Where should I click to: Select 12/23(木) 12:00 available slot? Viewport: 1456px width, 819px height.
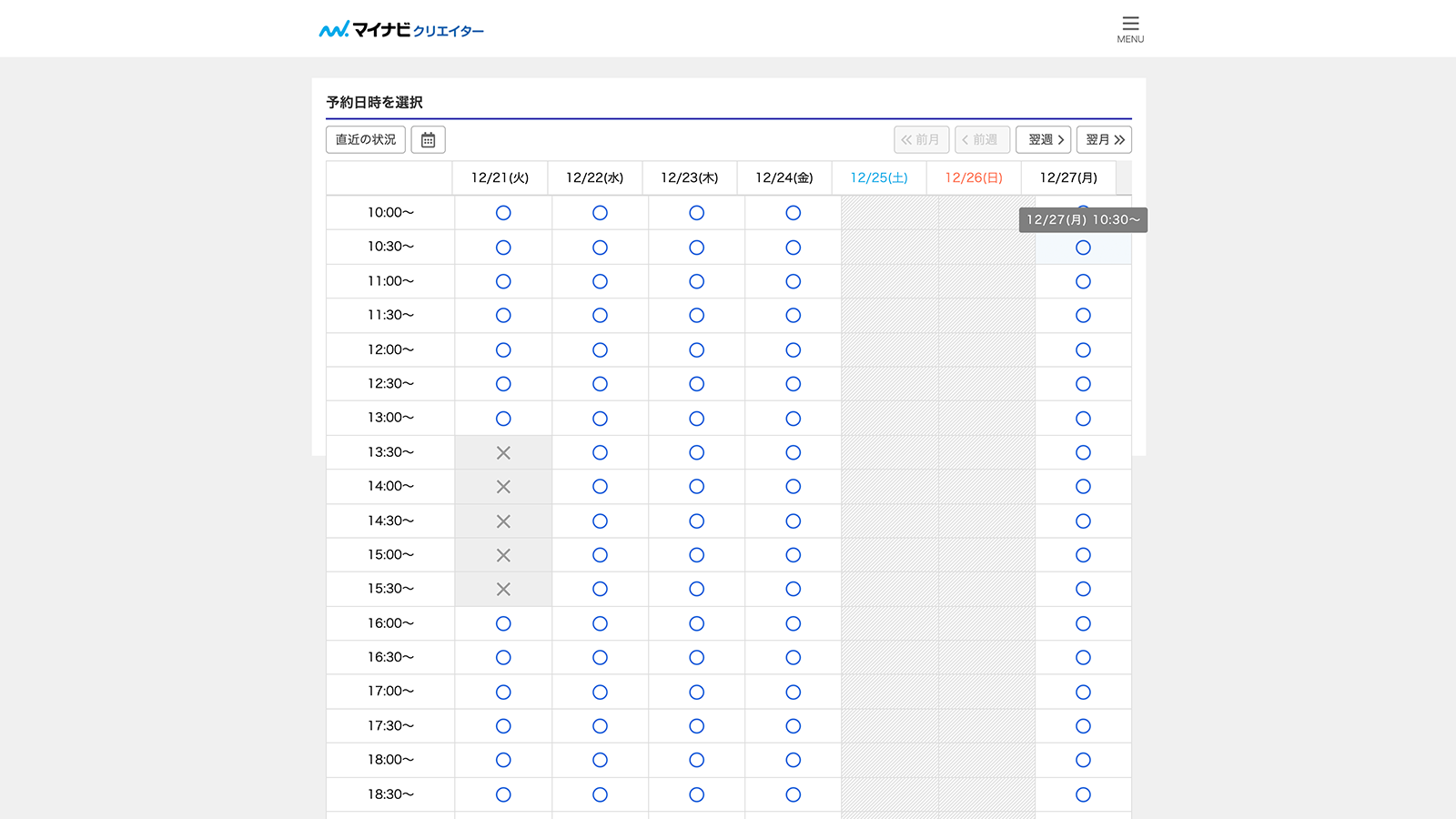point(696,350)
